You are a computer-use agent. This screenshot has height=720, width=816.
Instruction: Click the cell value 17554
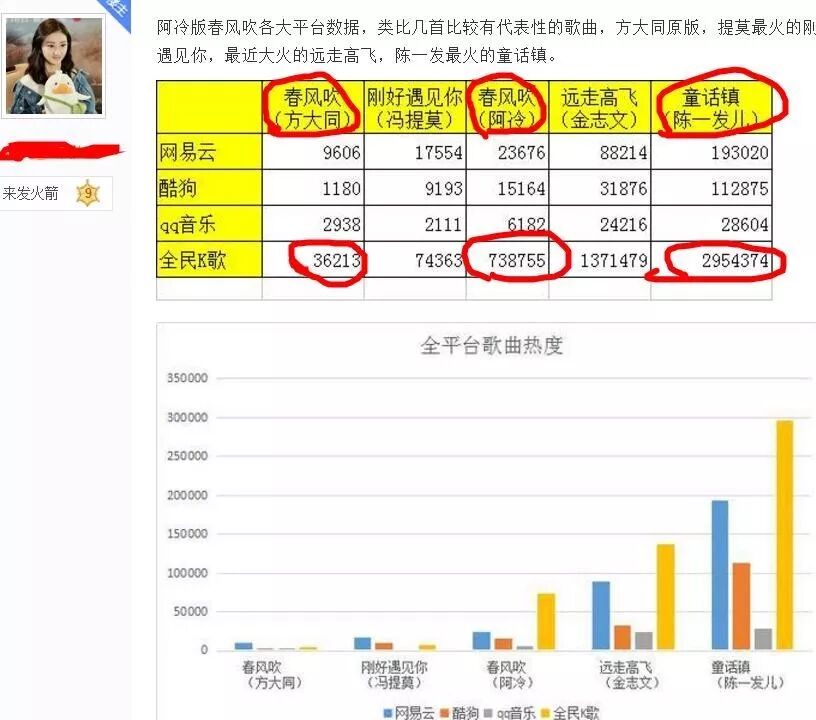(439, 152)
